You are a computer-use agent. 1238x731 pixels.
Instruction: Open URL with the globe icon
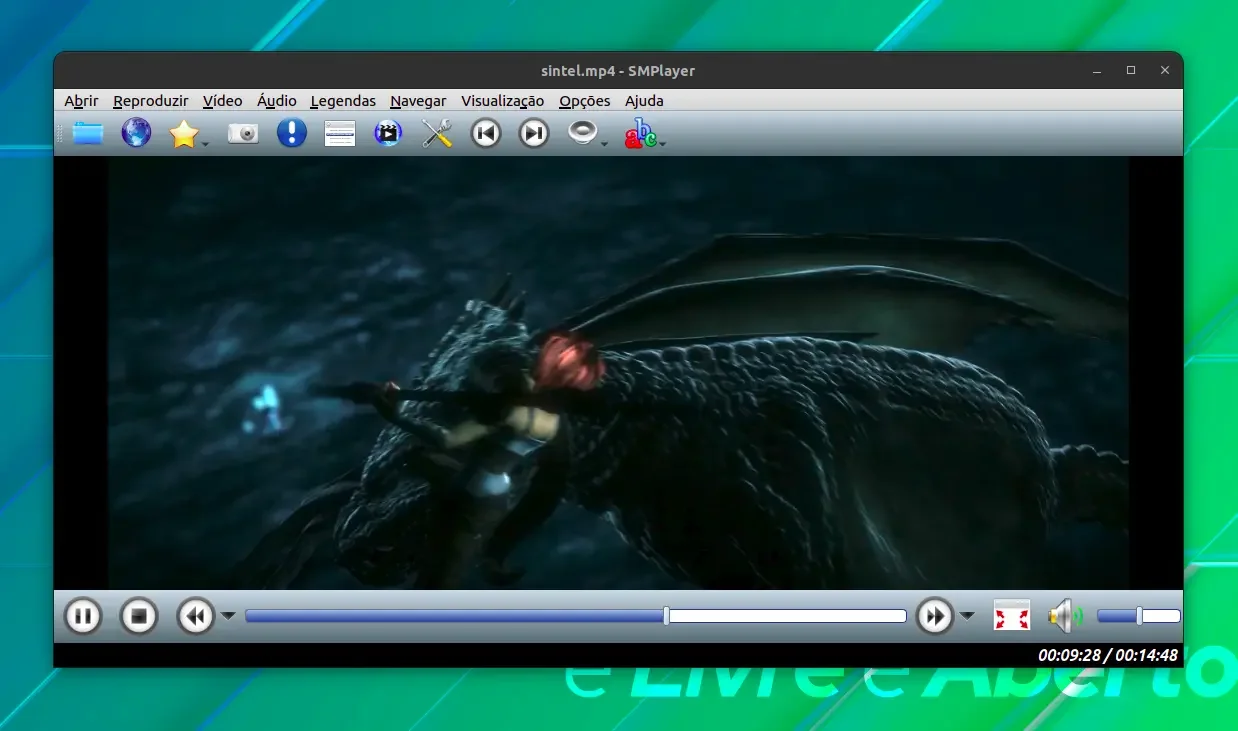(136, 133)
